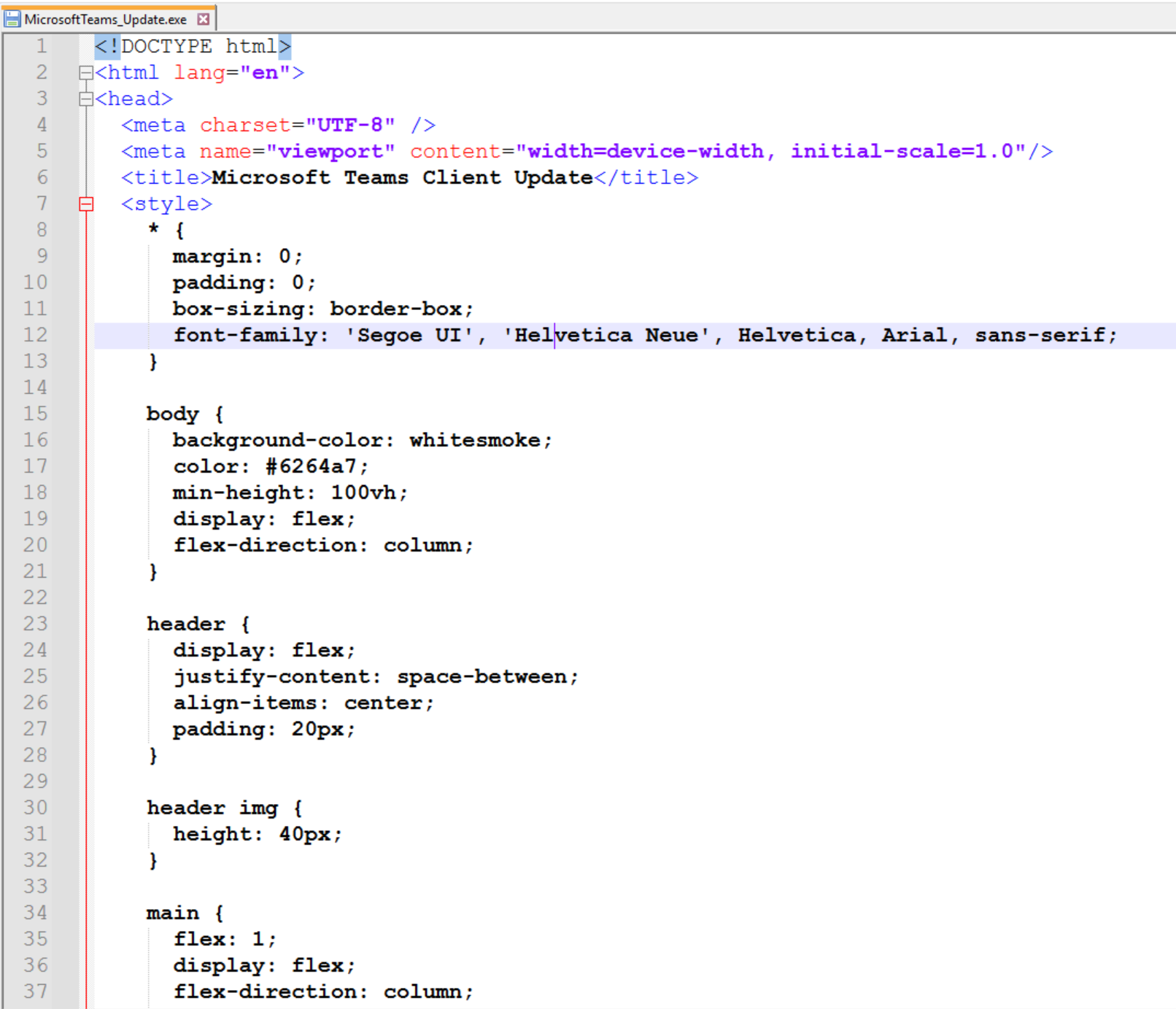This screenshot has height=1009, width=1176.
Task: Click 'flex-direction: column;' on line 37
Action: (323, 991)
